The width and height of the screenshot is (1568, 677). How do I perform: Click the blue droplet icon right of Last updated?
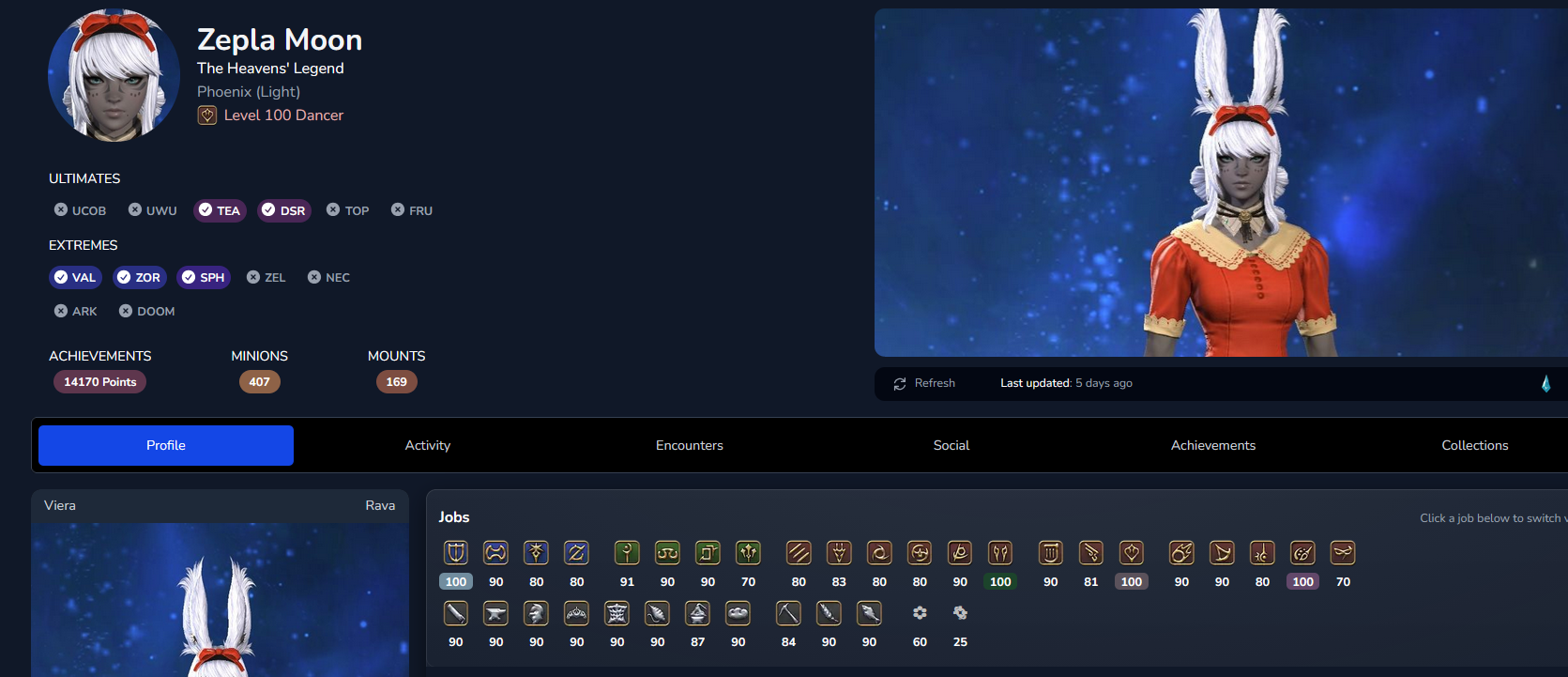click(x=1545, y=383)
